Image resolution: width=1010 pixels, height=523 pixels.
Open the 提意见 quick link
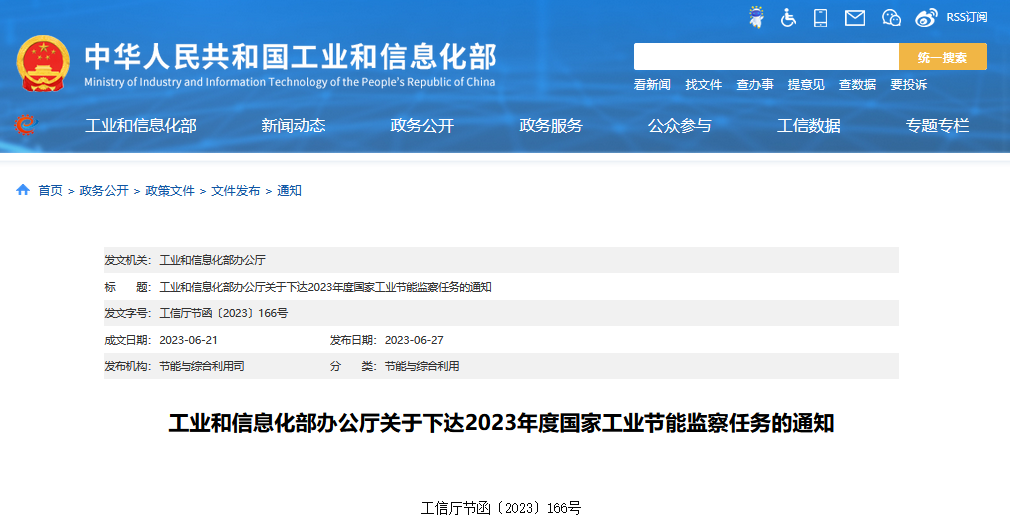pyautogui.click(x=806, y=84)
